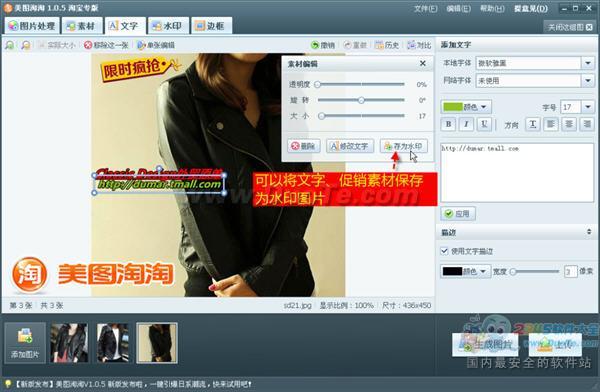Click the transparency (透明度) slider handle
600x392 pixels.
point(317,84)
